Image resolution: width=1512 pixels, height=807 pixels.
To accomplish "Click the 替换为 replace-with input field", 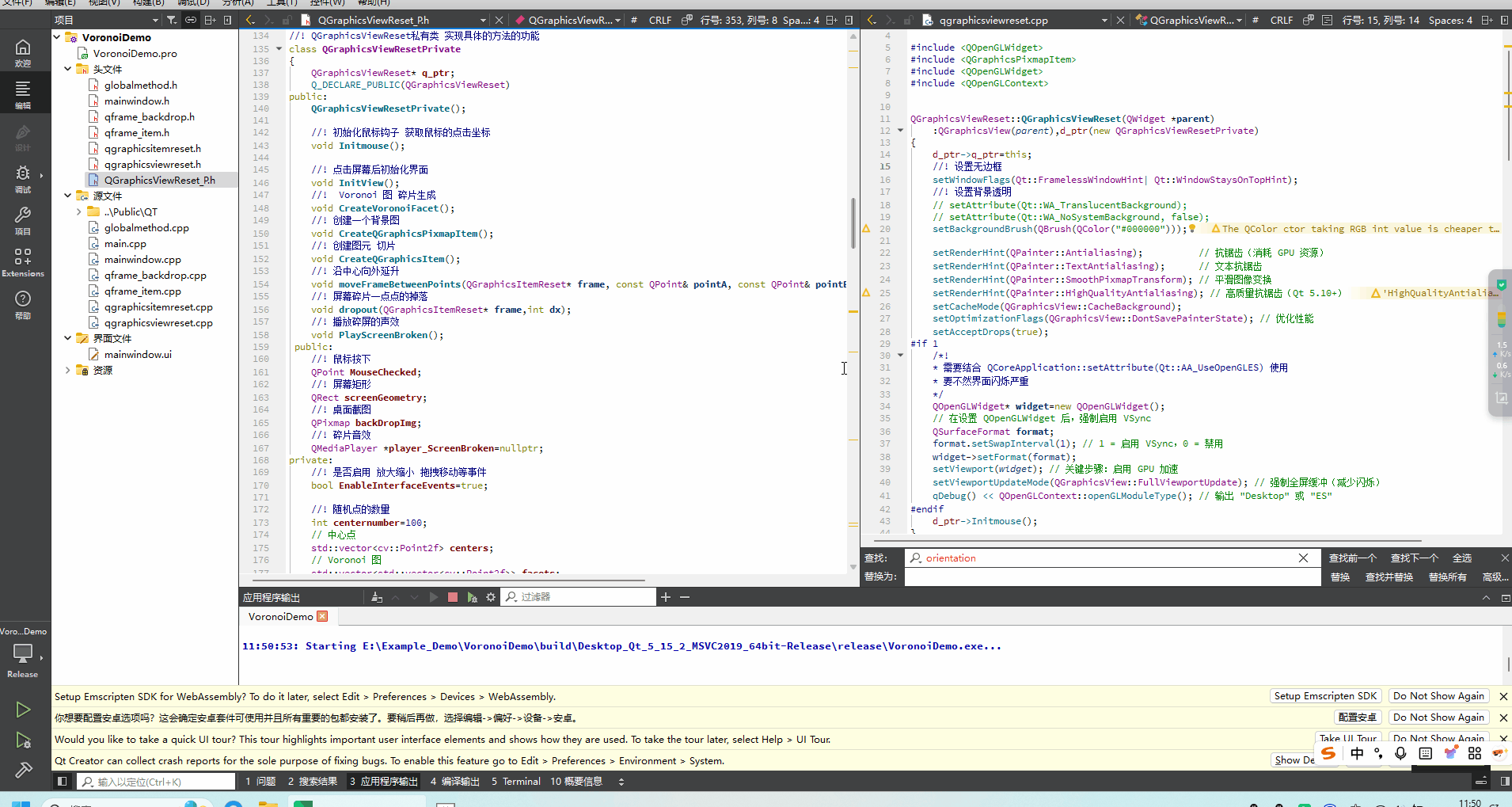I will pyautogui.click(x=1112, y=577).
